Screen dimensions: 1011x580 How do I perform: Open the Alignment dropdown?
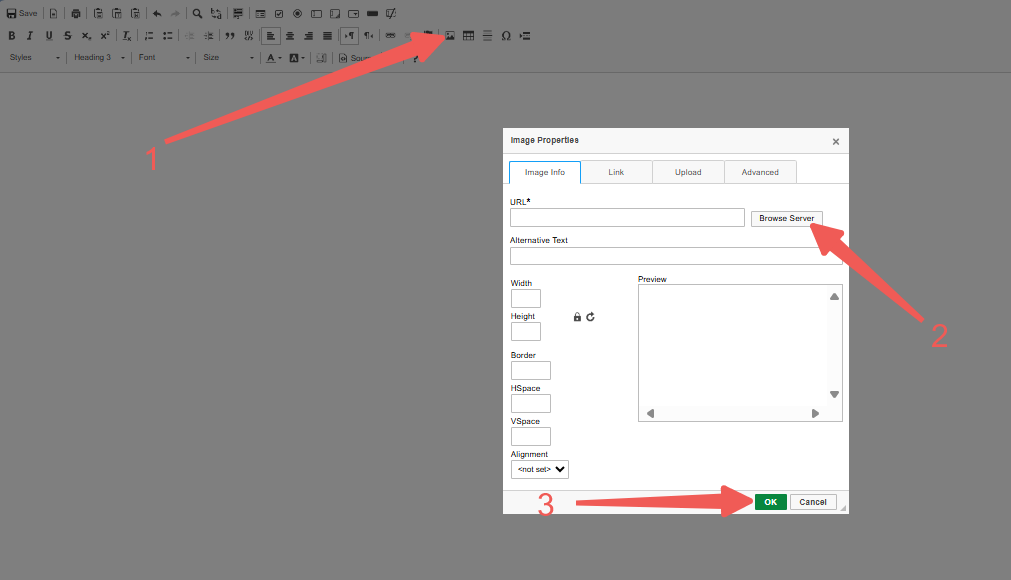(540, 469)
